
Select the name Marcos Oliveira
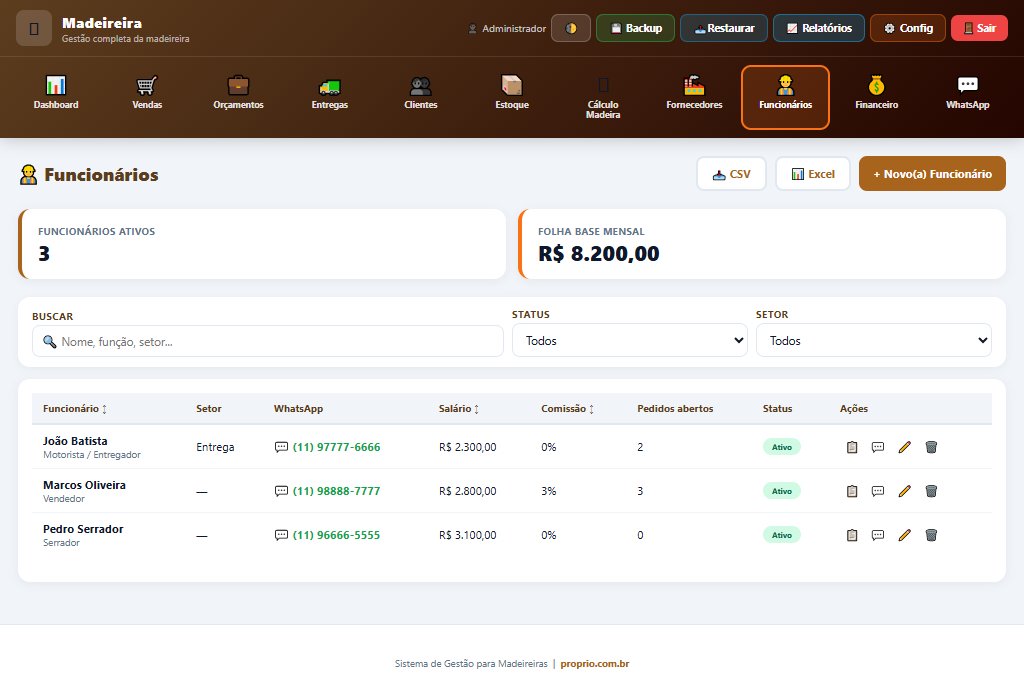coord(84,485)
